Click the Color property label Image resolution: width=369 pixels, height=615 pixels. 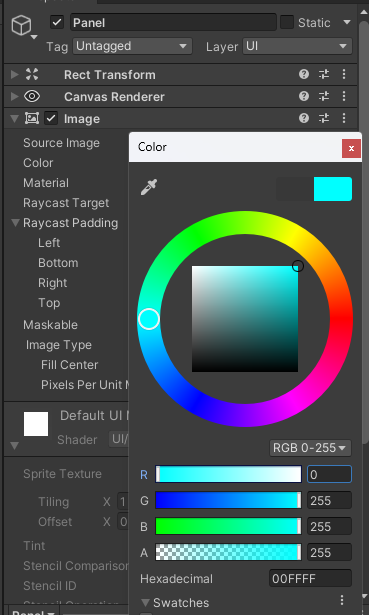(x=38, y=163)
